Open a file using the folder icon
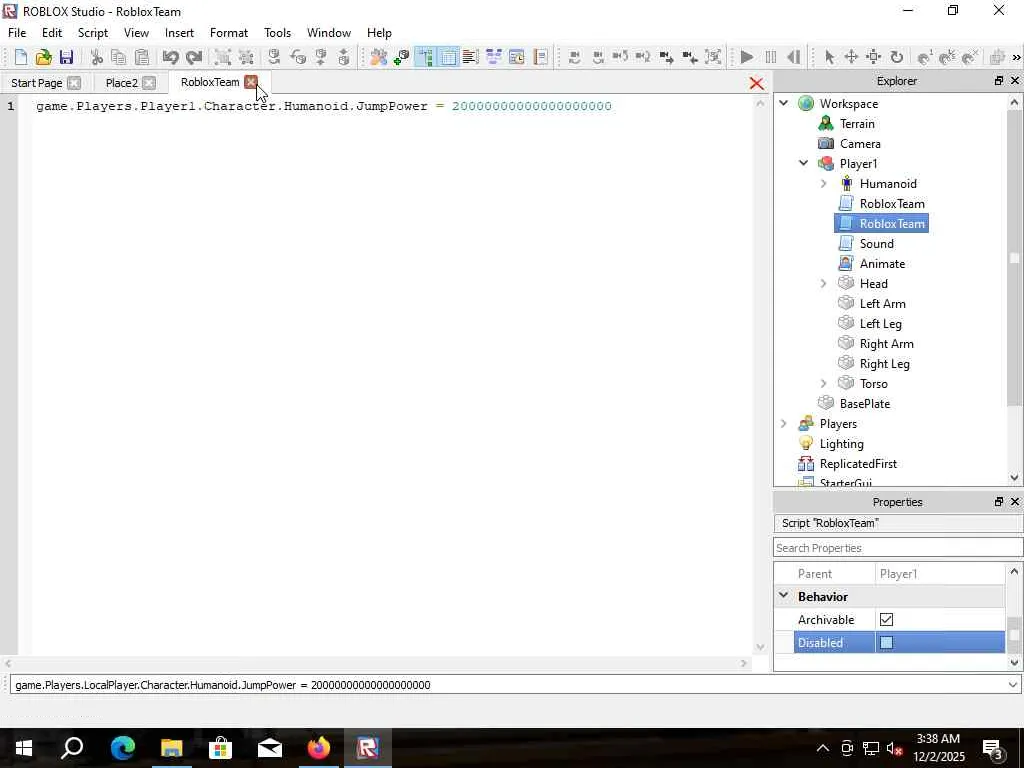Viewport: 1024px width, 768px height. coord(43,57)
